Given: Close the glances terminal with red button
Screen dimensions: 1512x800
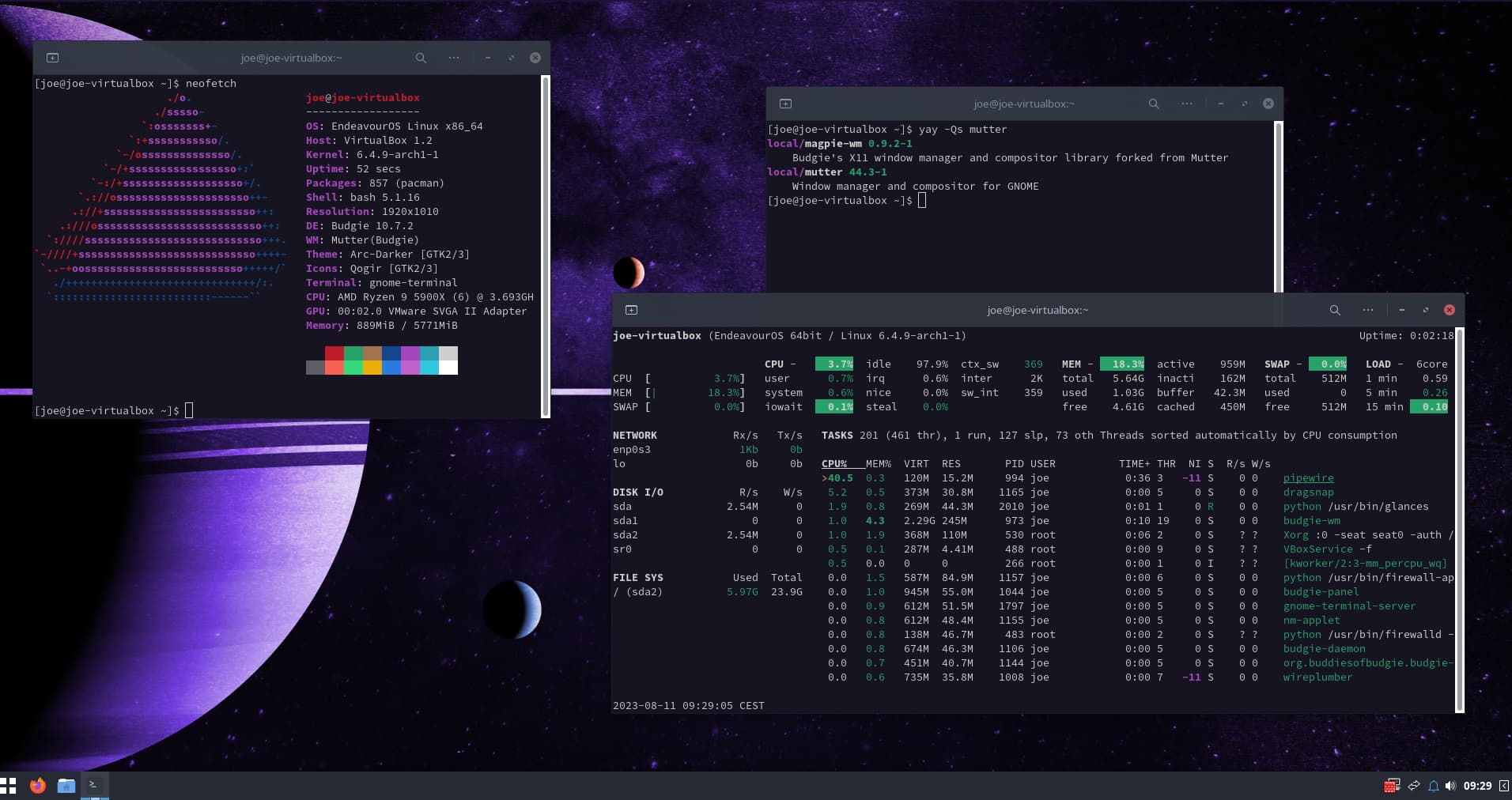Looking at the screenshot, I should click(x=1450, y=310).
